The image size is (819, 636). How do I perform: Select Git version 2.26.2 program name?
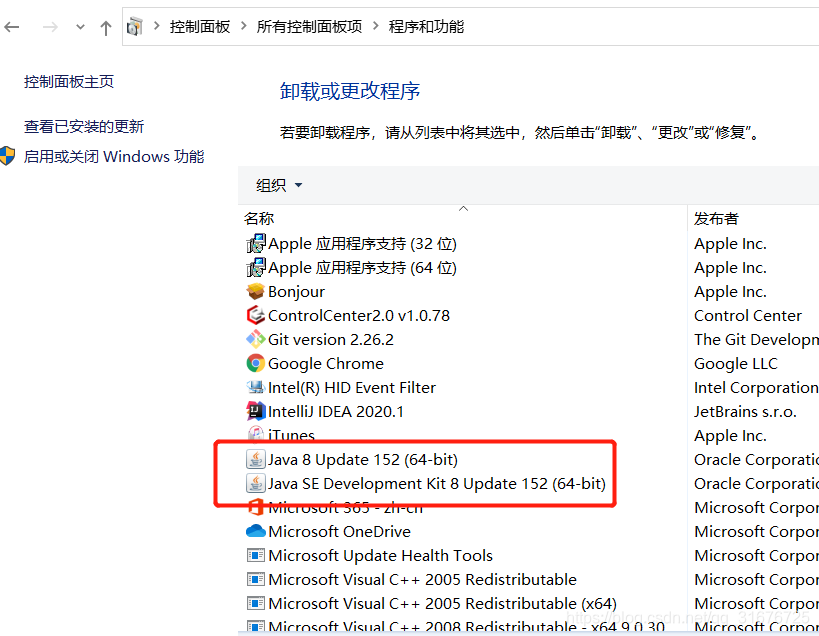331,339
